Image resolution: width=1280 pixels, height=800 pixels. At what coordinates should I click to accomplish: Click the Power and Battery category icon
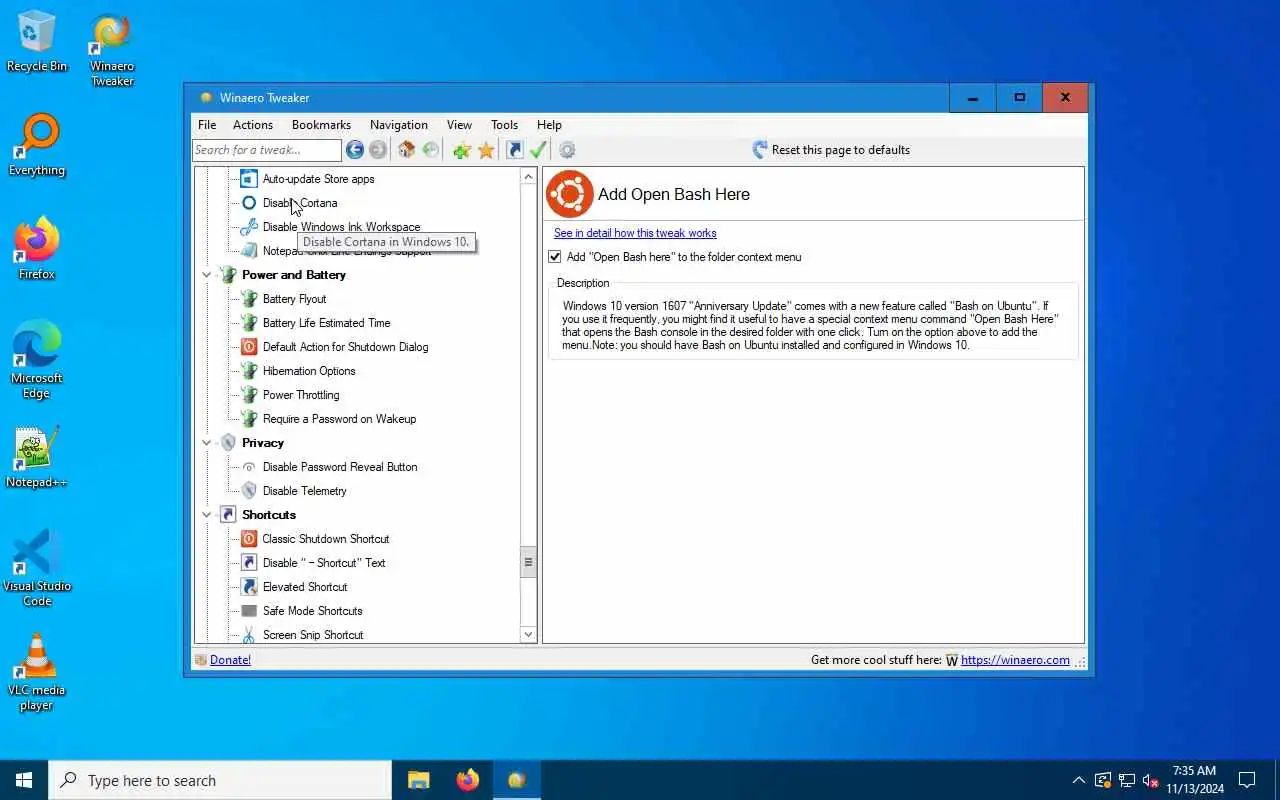(228, 275)
